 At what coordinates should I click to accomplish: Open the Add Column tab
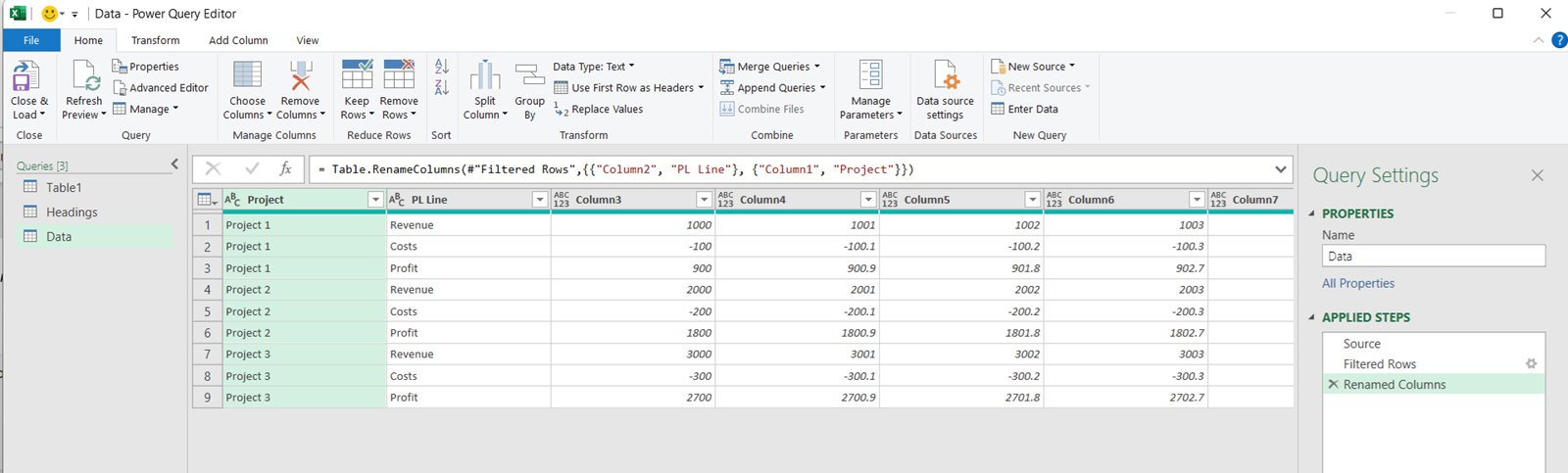coord(238,40)
